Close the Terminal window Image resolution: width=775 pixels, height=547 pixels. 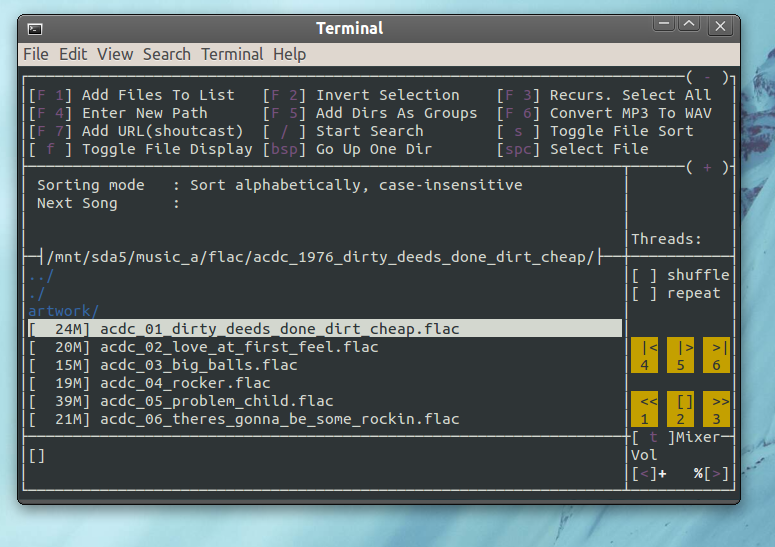pyautogui.click(x=720, y=26)
